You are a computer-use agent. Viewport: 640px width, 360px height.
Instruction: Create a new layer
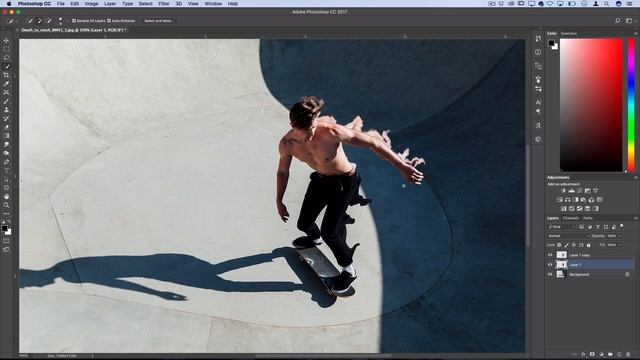619,355
